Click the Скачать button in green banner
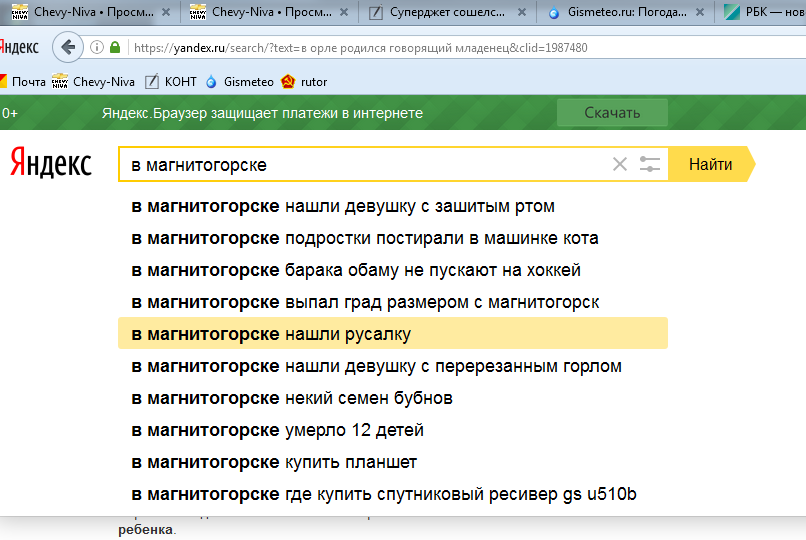806x540 pixels. [612, 113]
